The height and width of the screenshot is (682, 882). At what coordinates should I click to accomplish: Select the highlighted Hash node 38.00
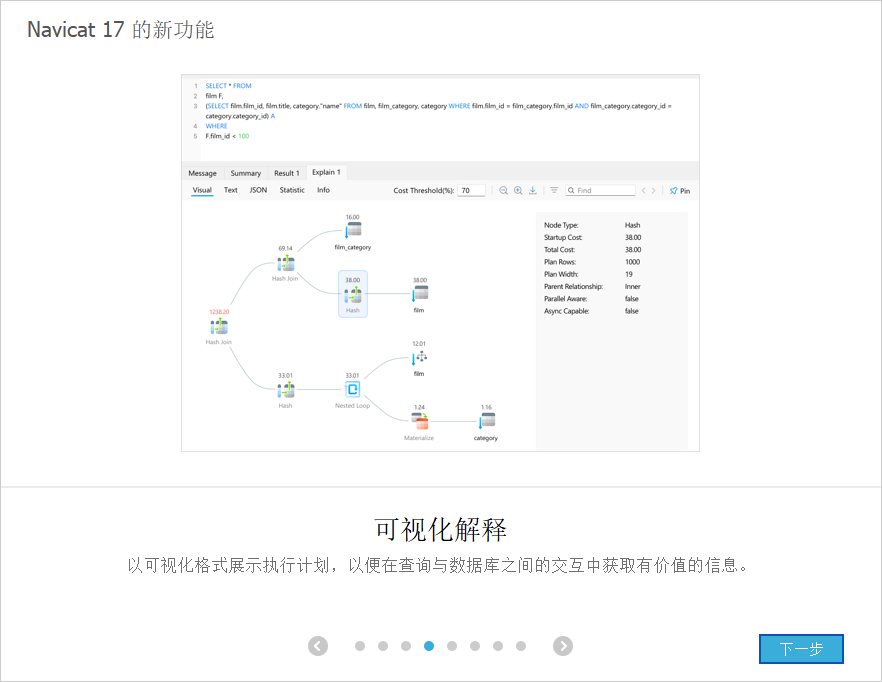(353, 294)
